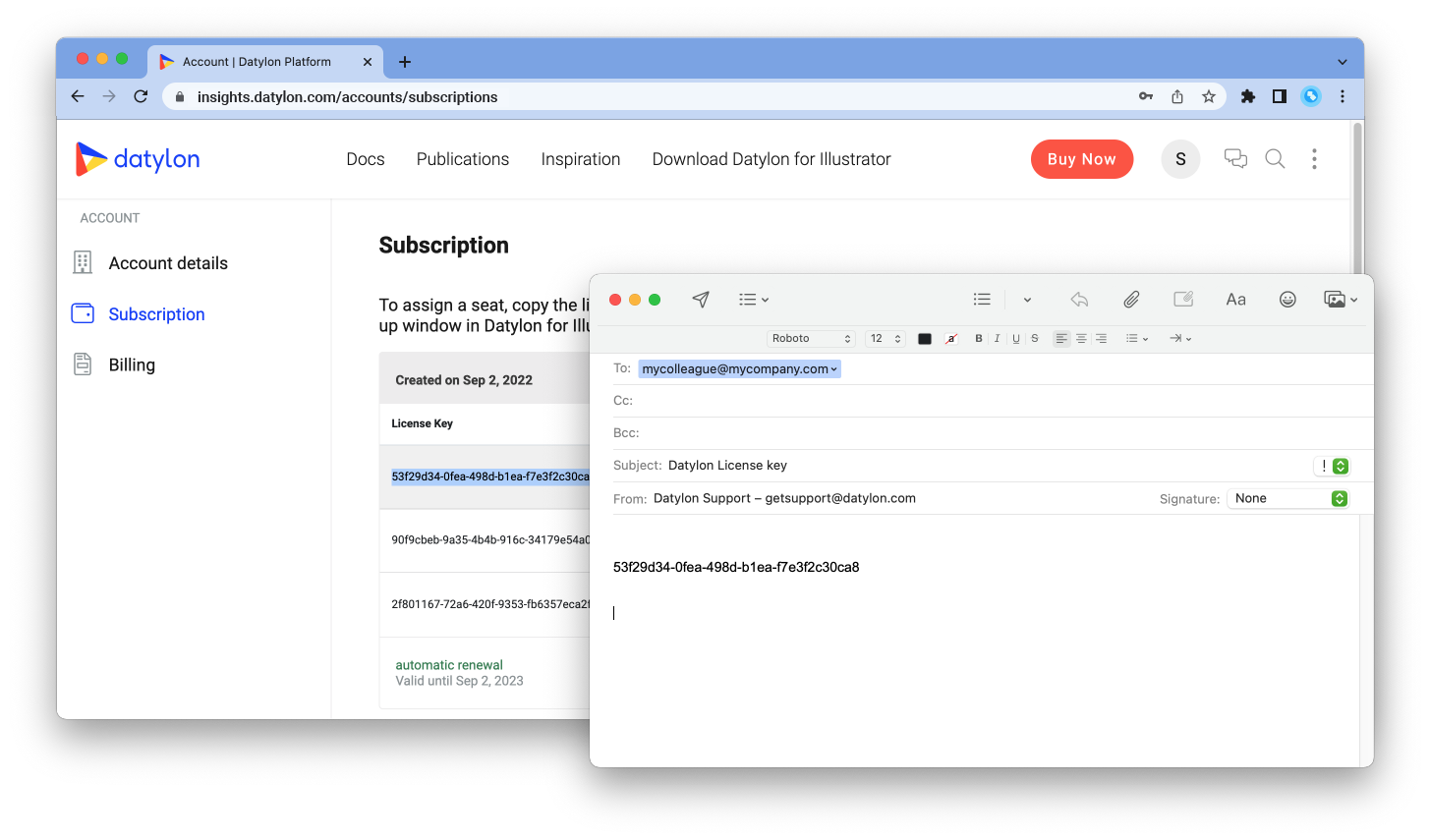Open Billing in the sidebar
The width and height of the screenshot is (1429, 840).
[132, 364]
